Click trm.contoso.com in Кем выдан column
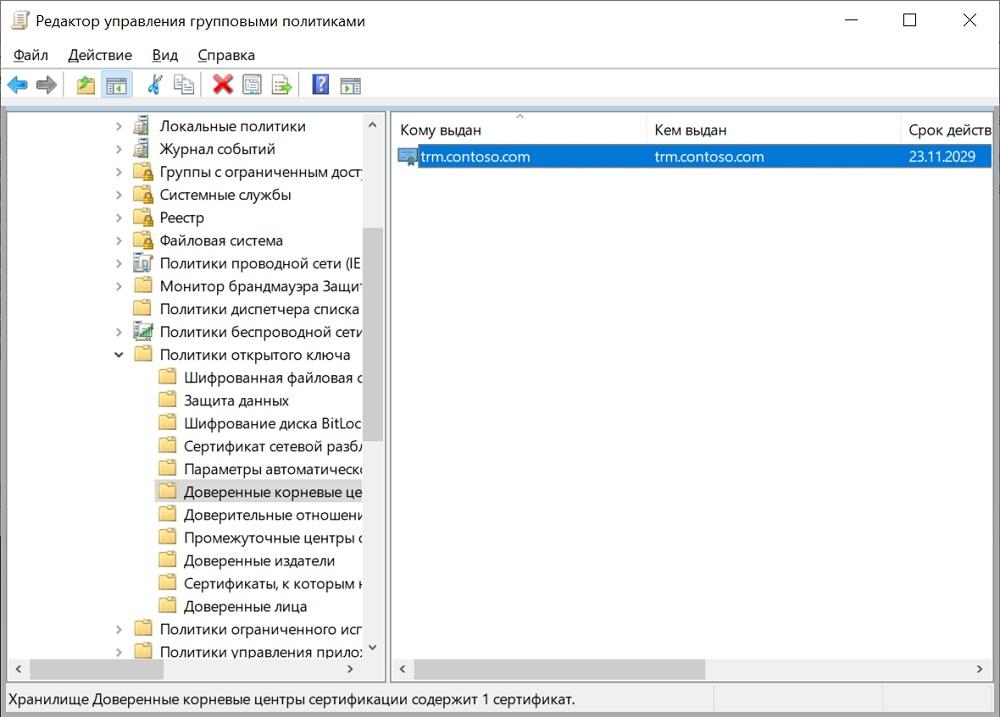 (709, 156)
